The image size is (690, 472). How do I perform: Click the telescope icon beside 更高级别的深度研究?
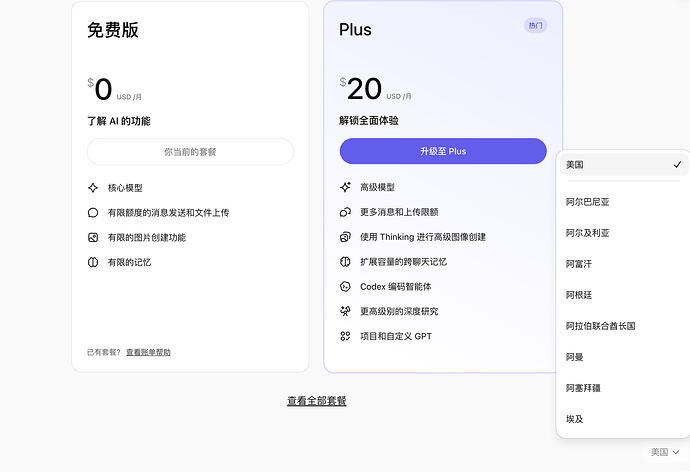click(345, 311)
